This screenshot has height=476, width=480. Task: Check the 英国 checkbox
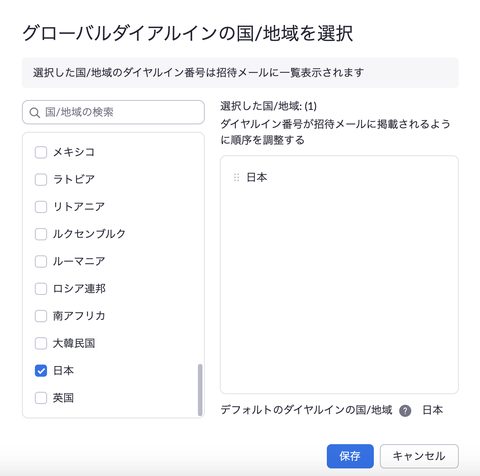click(x=41, y=398)
